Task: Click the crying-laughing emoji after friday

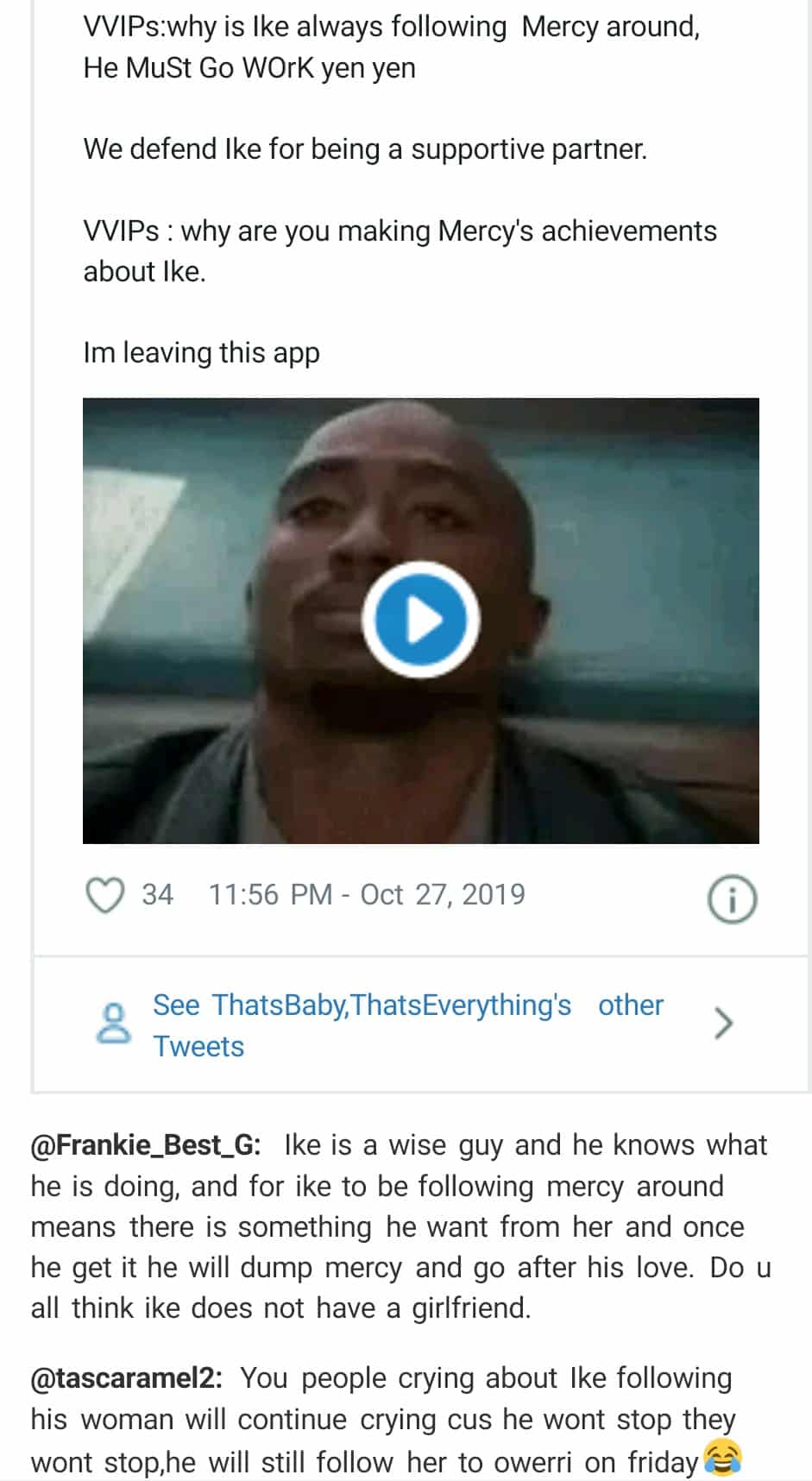Action: pyautogui.click(x=722, y=1459)
